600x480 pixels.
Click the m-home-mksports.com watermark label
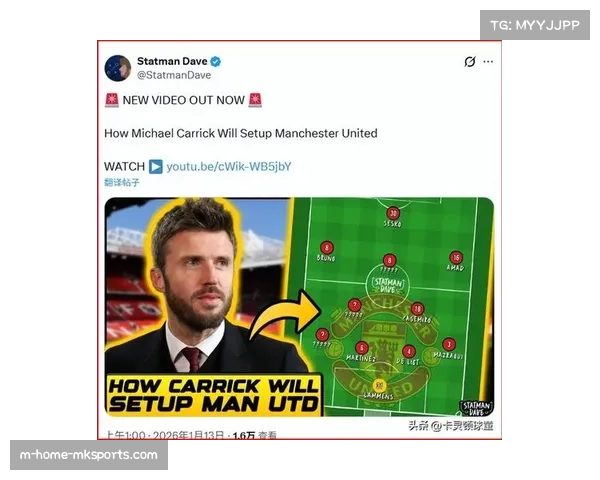pos(89,455)
